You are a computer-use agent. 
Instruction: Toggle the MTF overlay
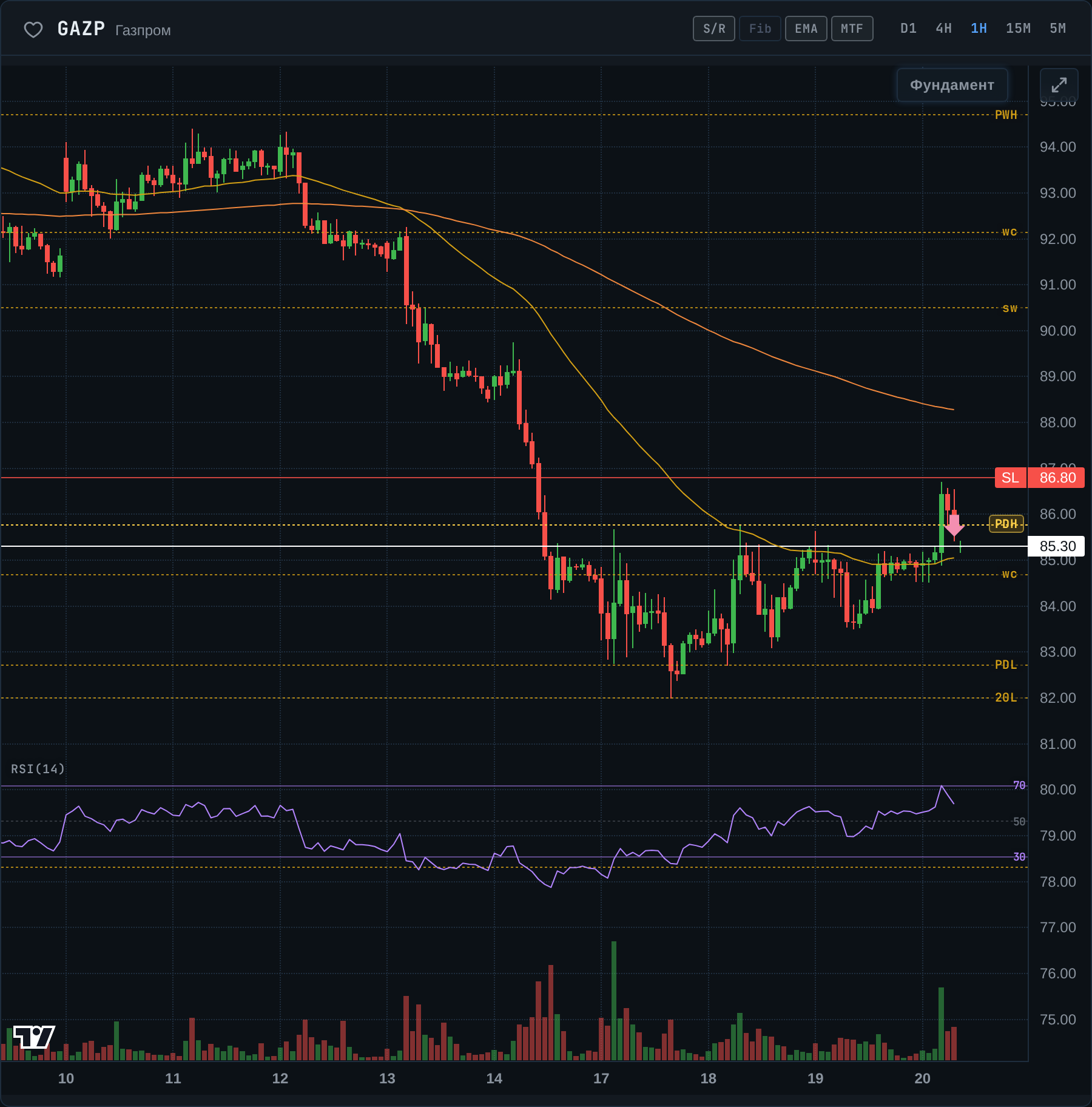(x=852, y=29)
